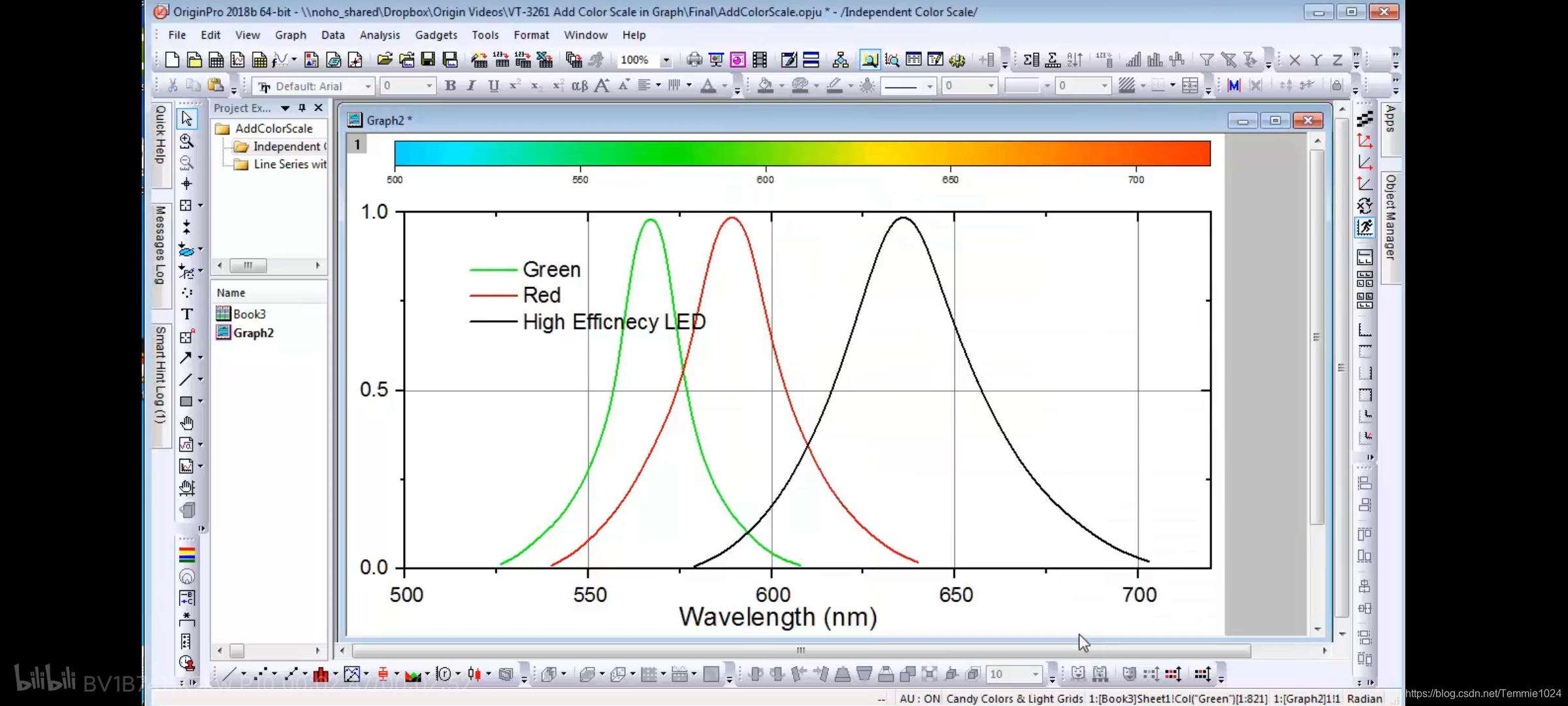Screen dimensions: 1568x706
Task: Toggle Underline text formatting
Action: pyautogui.click(x=493, y=86)
